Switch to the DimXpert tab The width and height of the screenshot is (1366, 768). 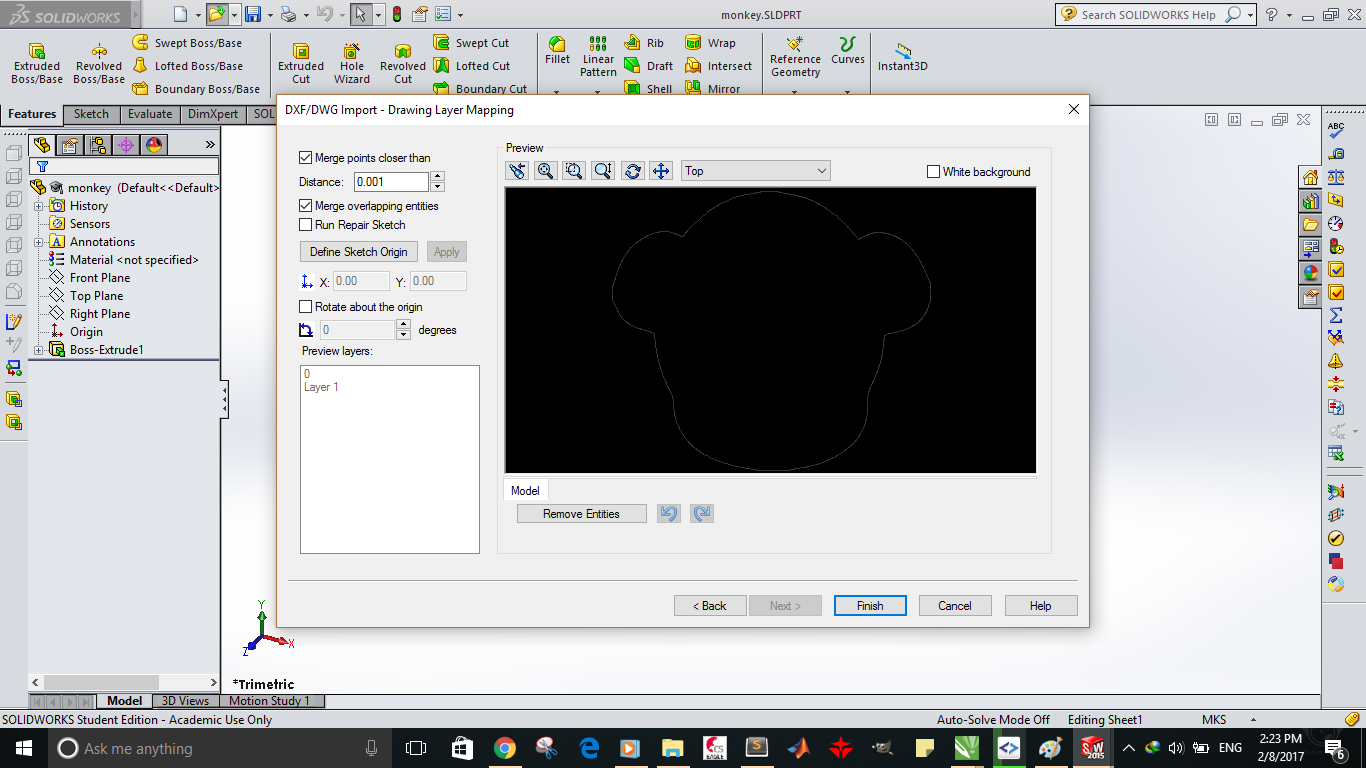[213, 114]
